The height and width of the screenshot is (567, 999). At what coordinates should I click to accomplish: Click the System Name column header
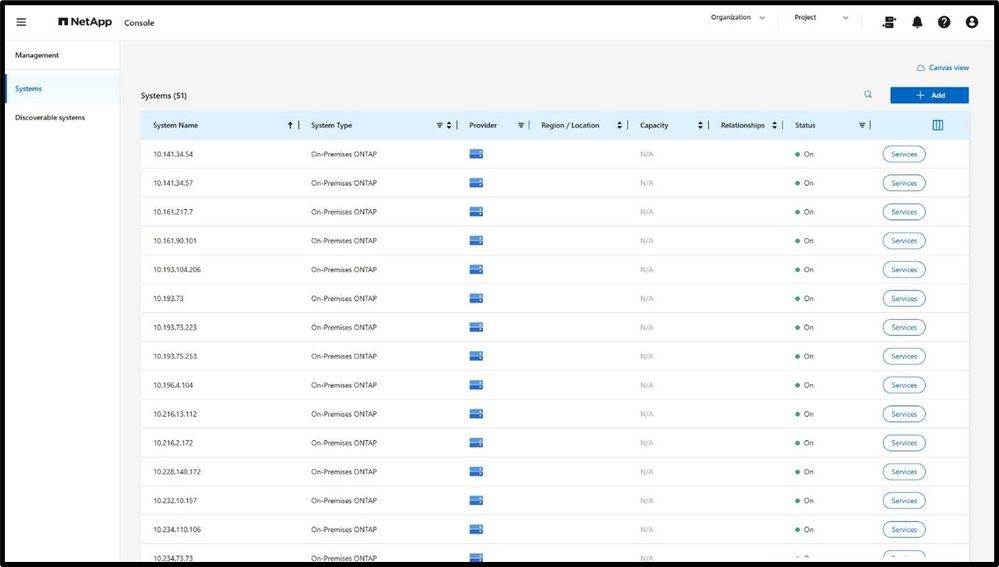(x=175, y=126)
